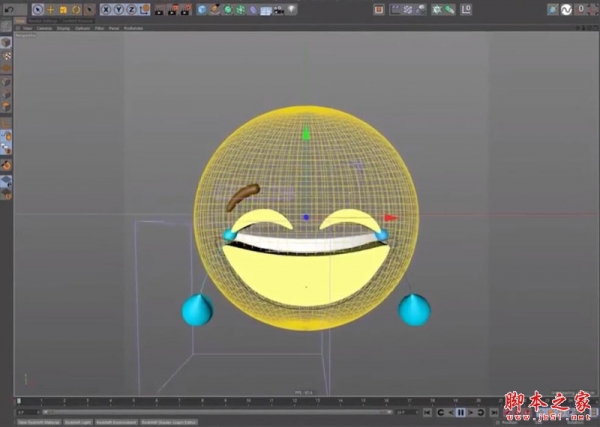Click the Redshift Light button
Image resolution: width=600 pixels, height=427 pixels.
[x=78, y=422]
